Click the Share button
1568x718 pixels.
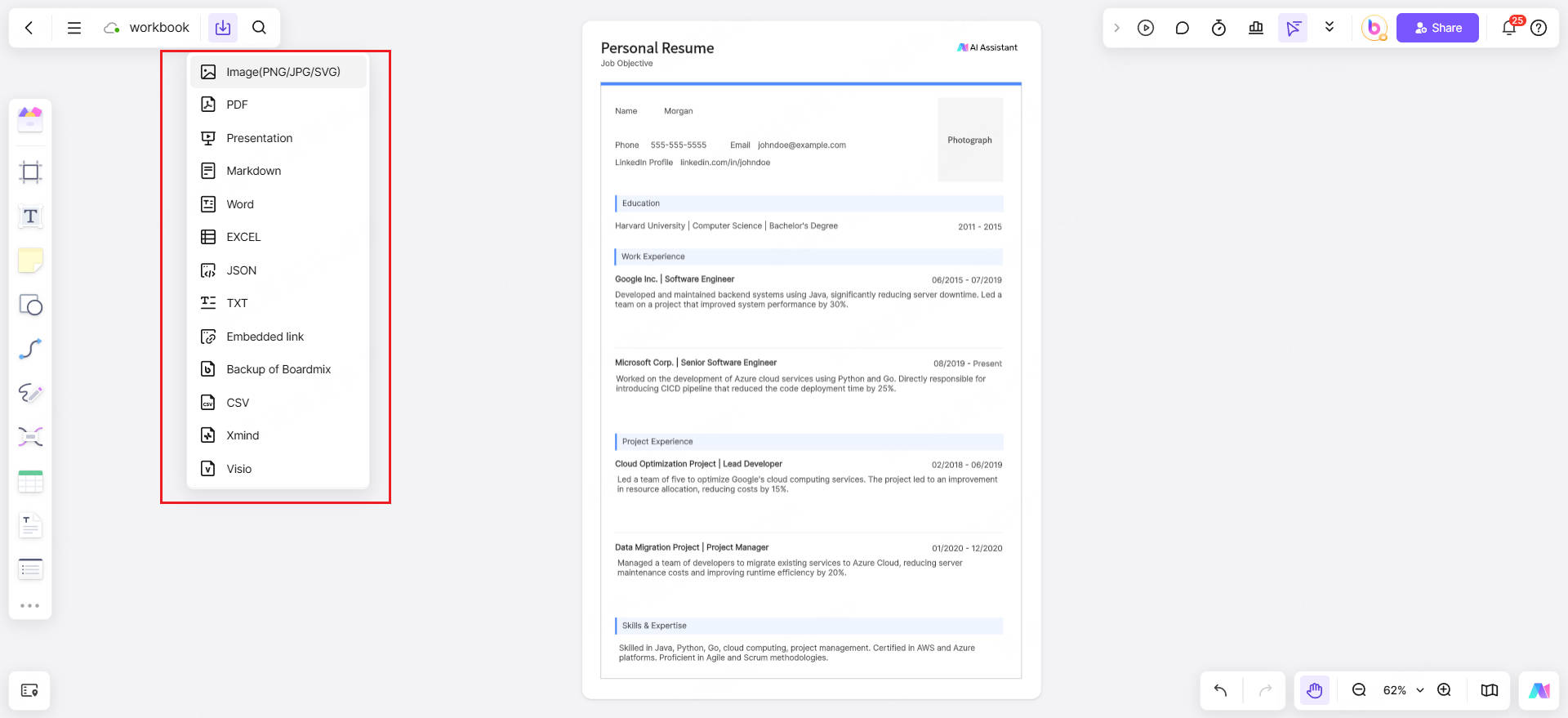(1437, 28)
